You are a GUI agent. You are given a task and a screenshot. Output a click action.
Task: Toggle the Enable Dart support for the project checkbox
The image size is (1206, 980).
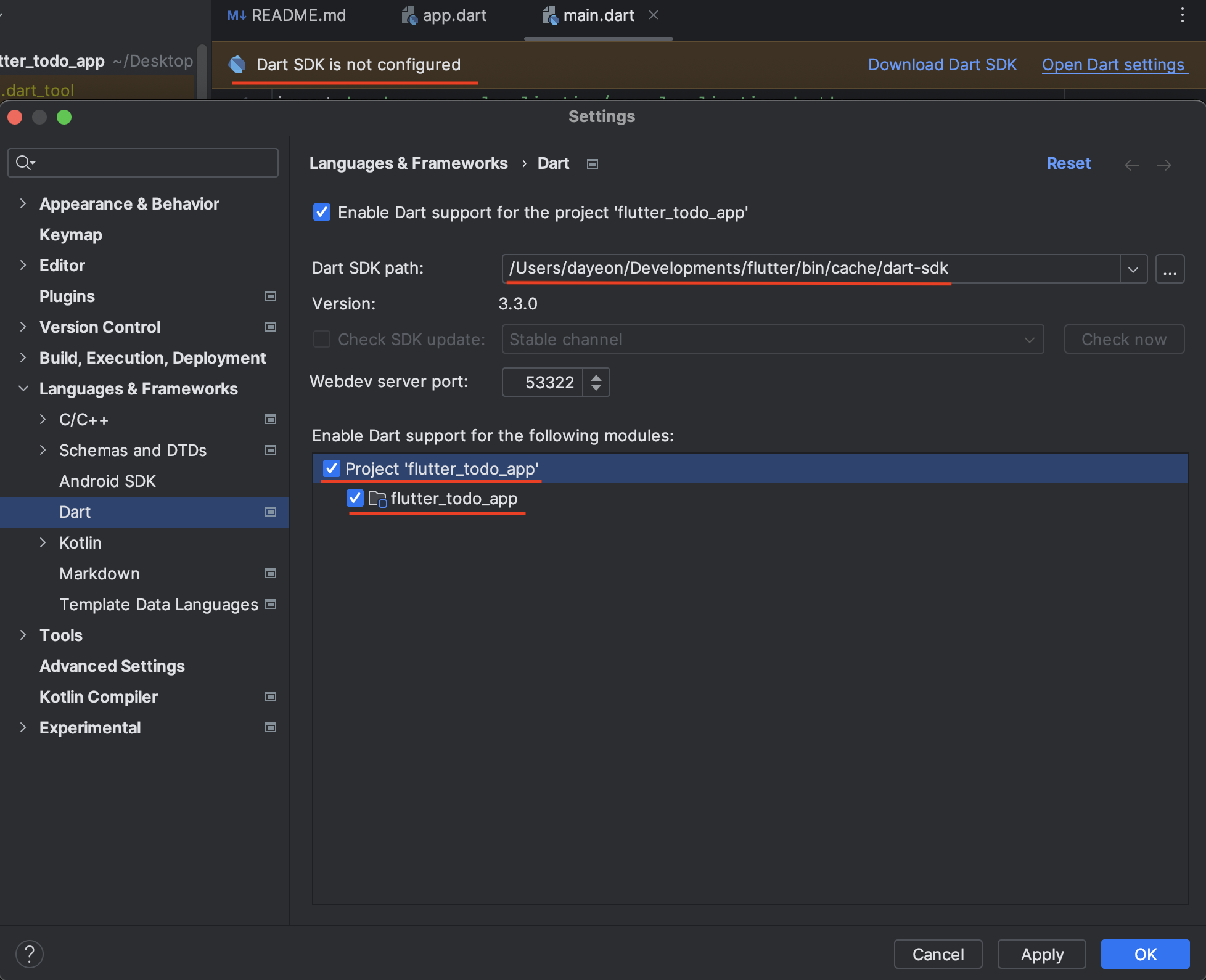tap(322, 213)
